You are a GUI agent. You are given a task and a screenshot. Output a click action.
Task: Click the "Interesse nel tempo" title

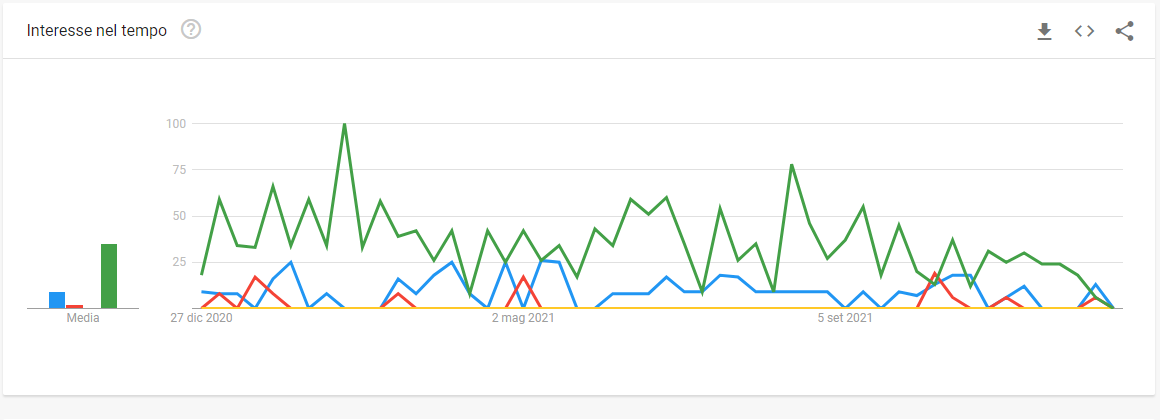97,30
